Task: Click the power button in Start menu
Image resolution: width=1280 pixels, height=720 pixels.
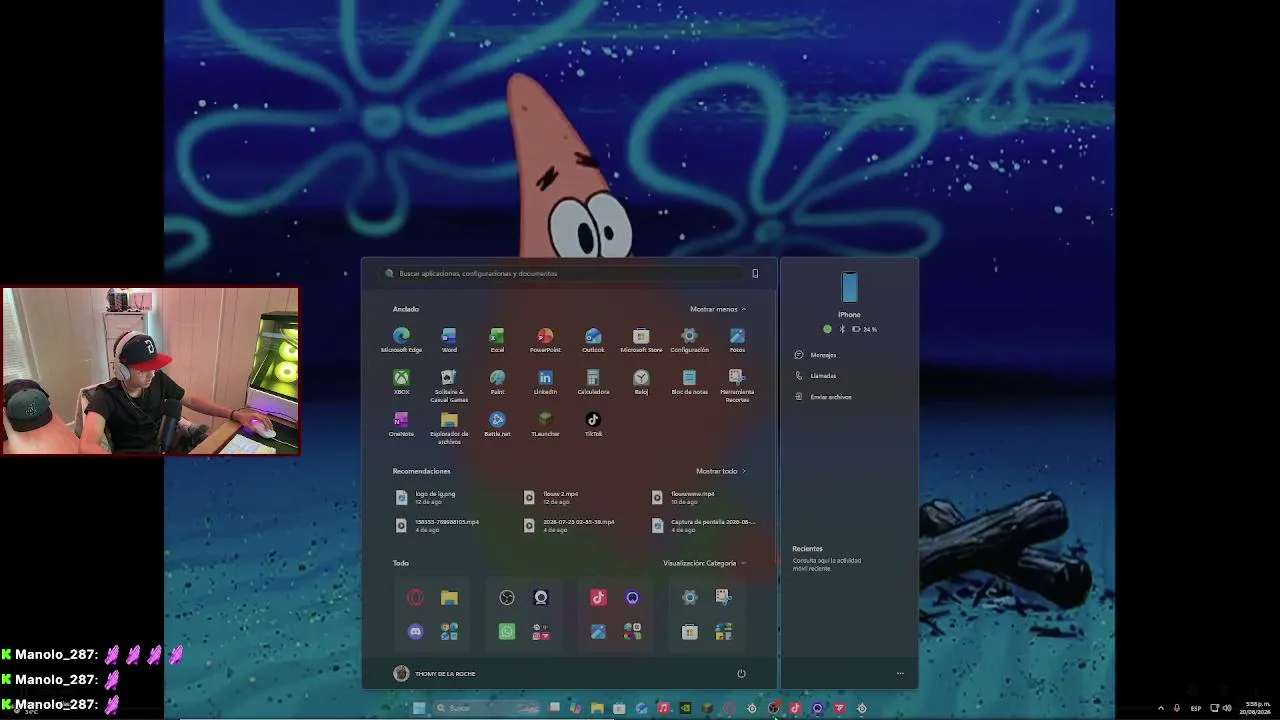Action: [741, 673]
